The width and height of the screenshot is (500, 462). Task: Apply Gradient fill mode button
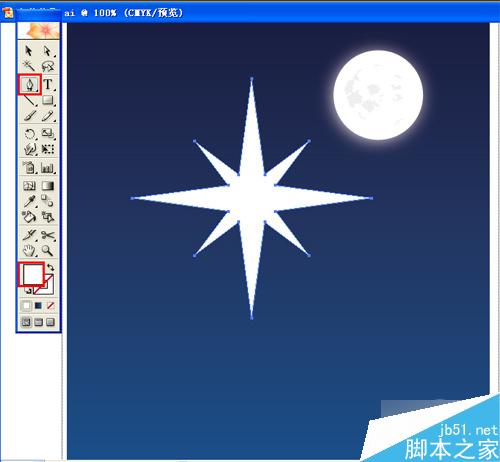(x=39, y=305)
